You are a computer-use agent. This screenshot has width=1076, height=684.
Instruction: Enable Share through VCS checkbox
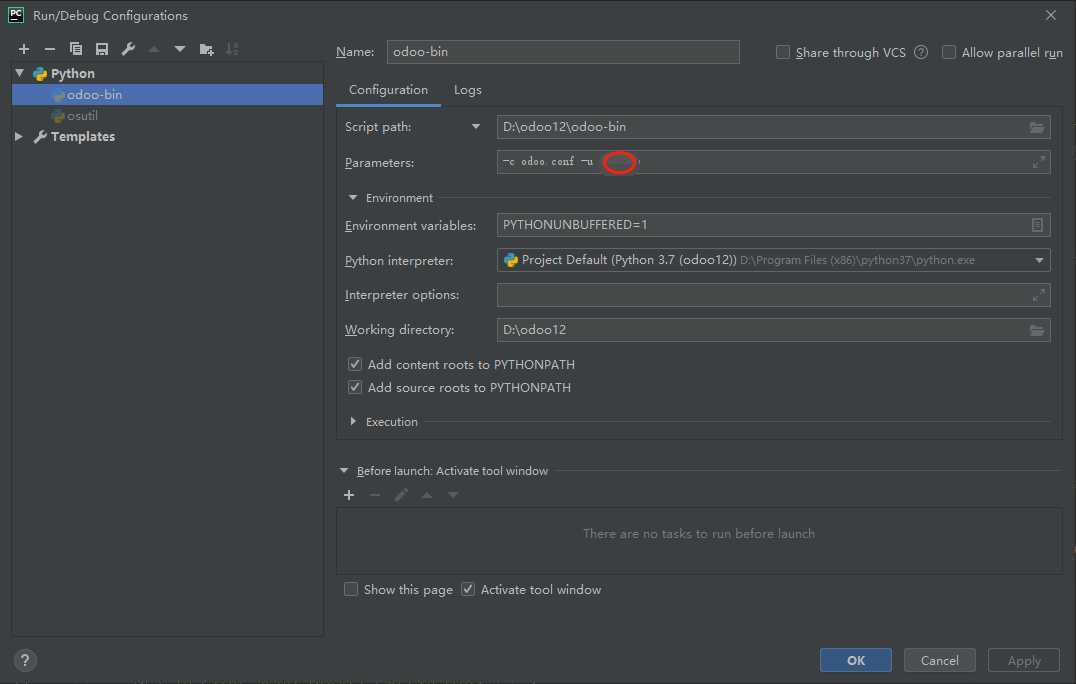click(782, 52)
